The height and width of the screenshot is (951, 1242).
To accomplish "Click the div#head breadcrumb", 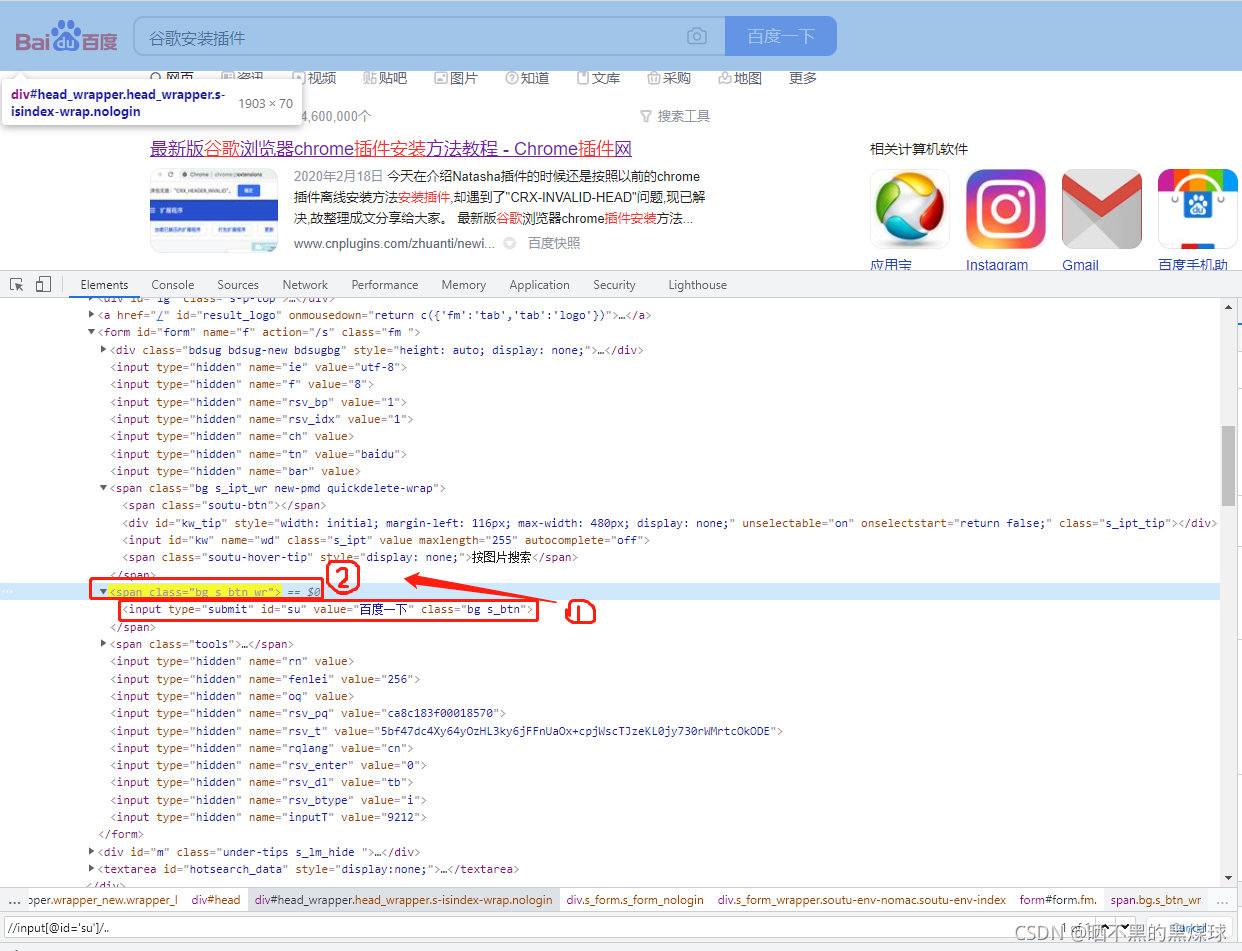I will coord(216,900).
